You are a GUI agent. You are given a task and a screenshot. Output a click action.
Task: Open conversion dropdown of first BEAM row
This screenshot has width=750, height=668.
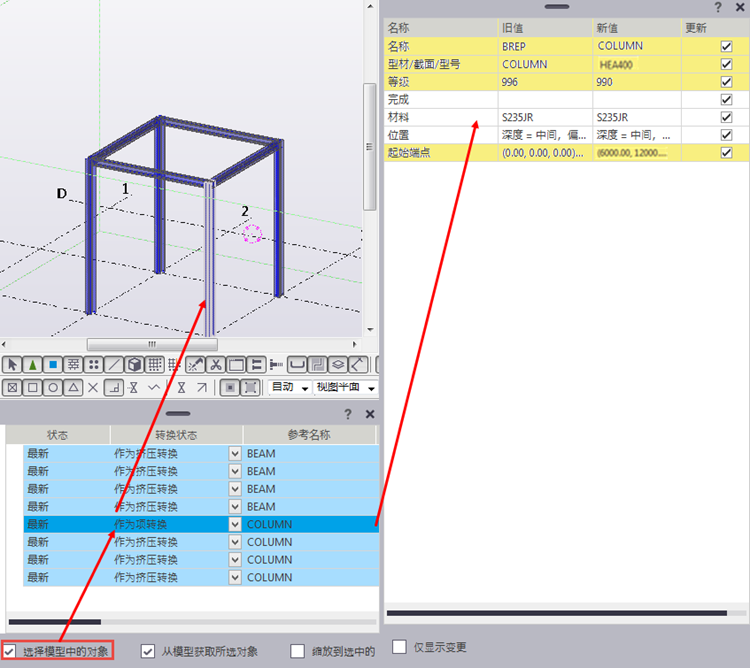[x=235, y=453]
